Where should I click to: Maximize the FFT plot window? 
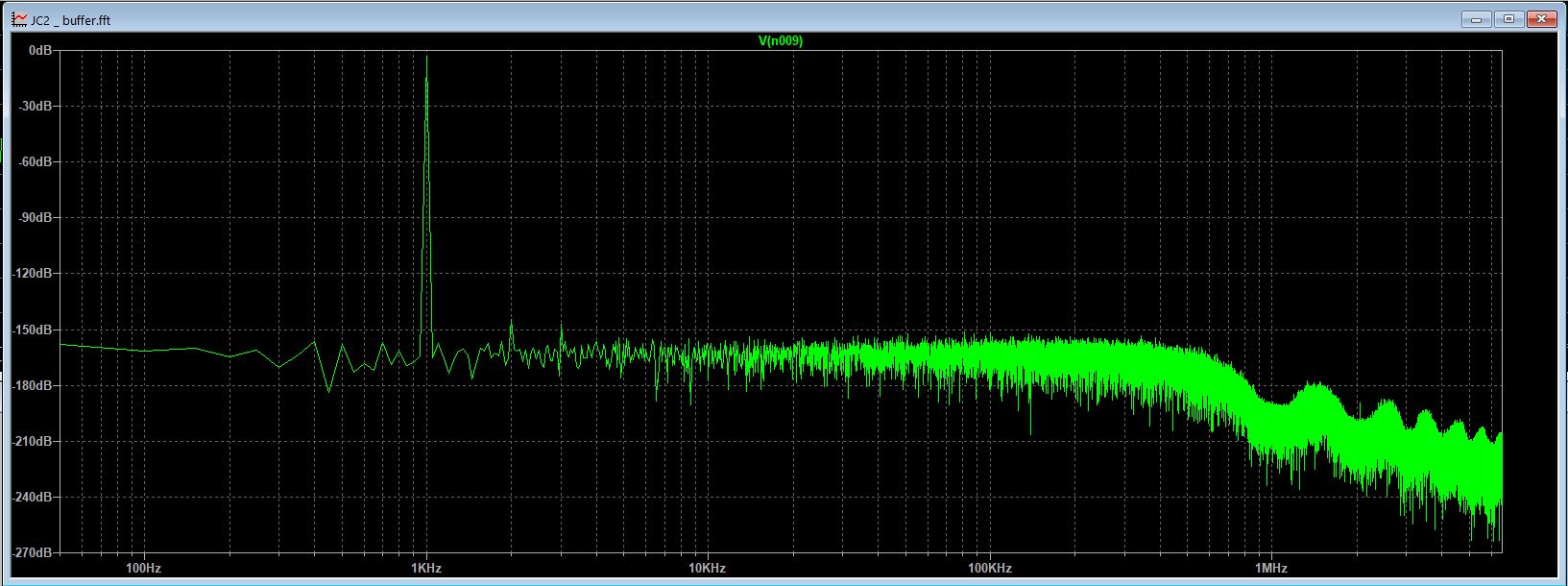click(1508, 19)
